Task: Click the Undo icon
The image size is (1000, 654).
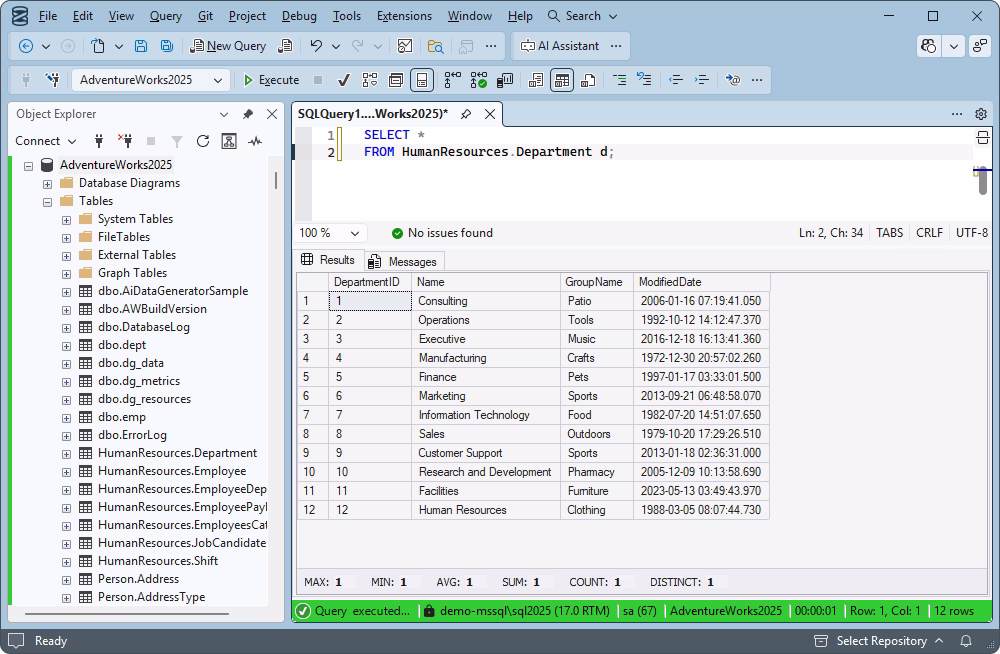Action: click(316, 46)
